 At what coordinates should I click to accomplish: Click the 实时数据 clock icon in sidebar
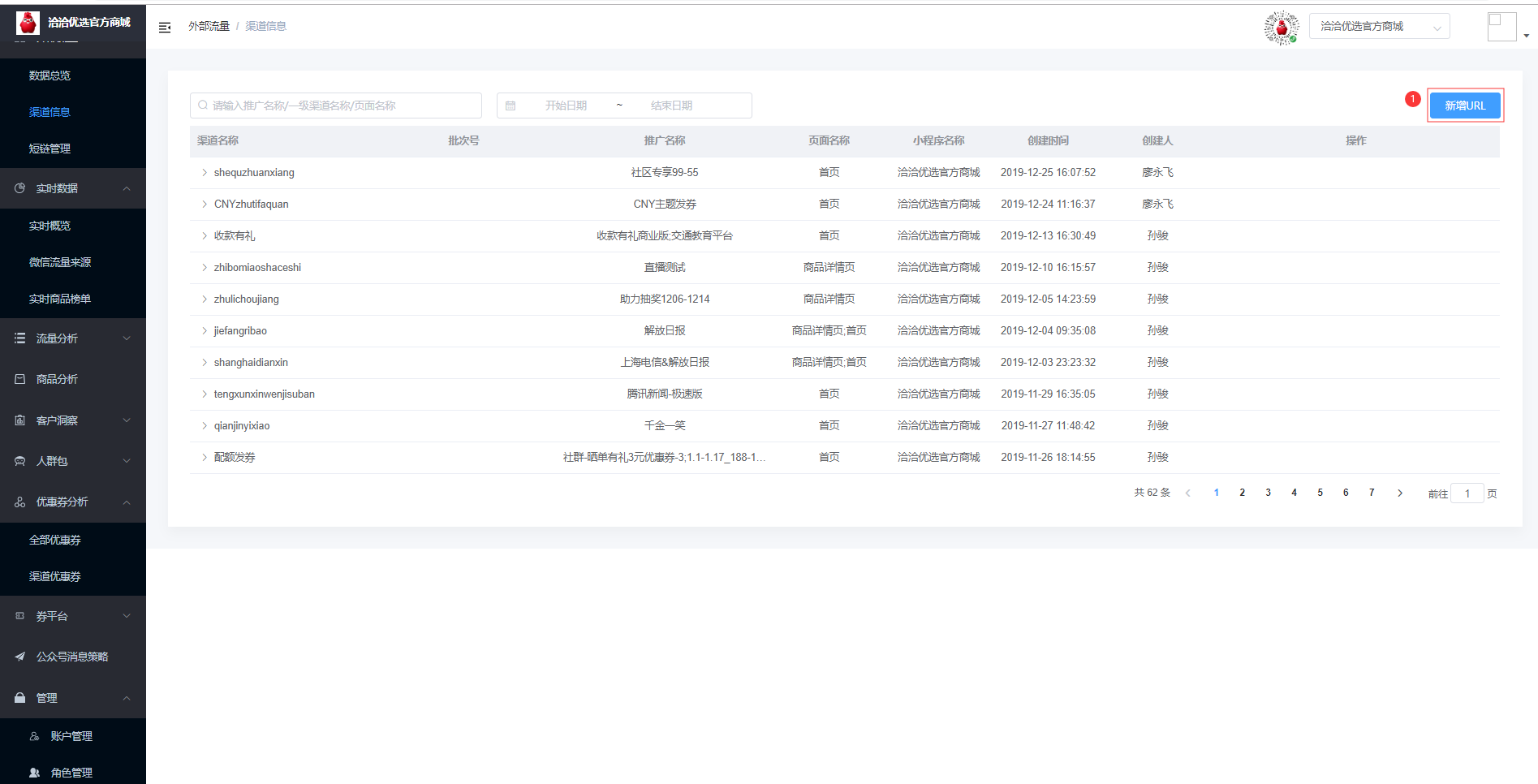[20, 188]
